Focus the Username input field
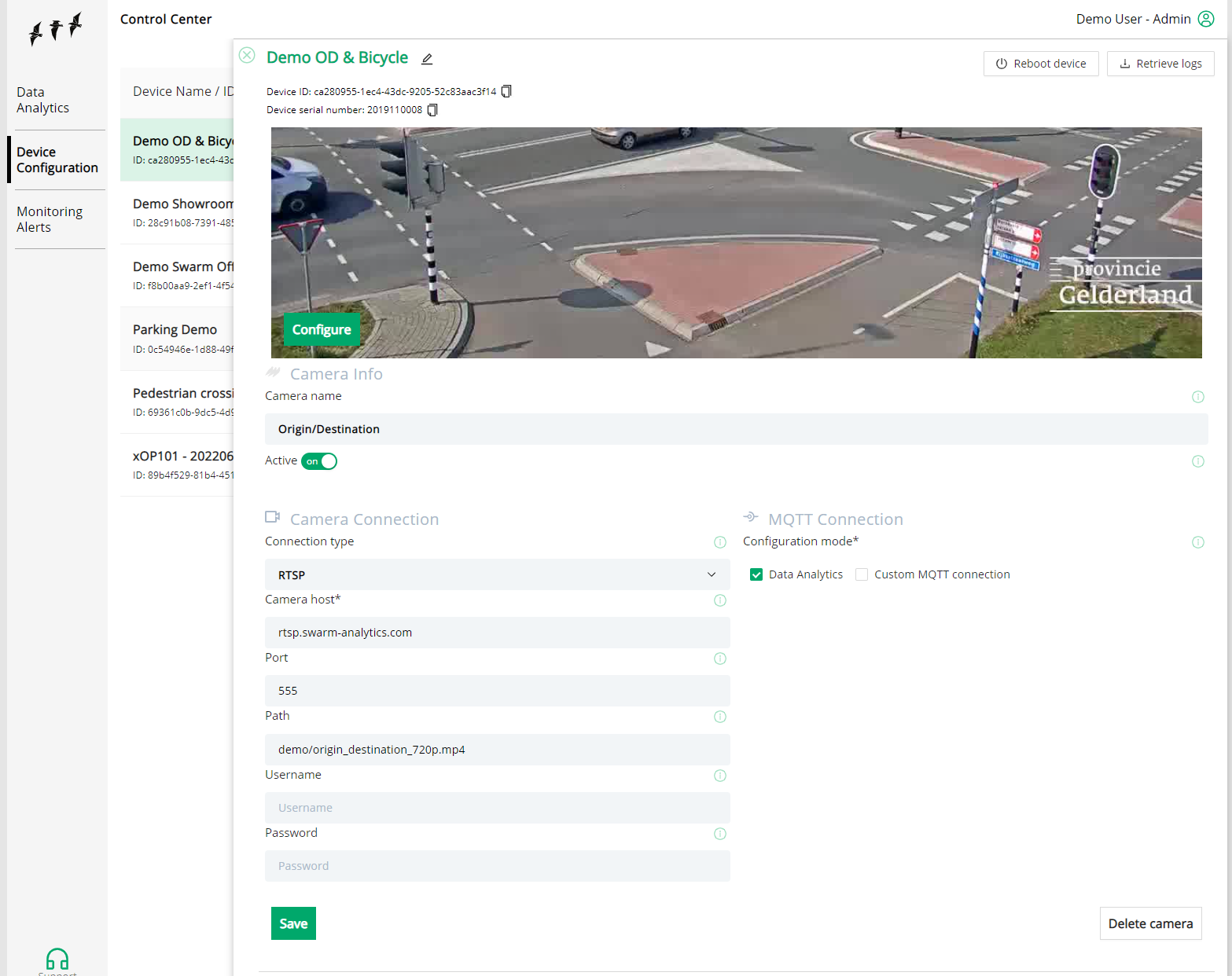 pos(498,808)
